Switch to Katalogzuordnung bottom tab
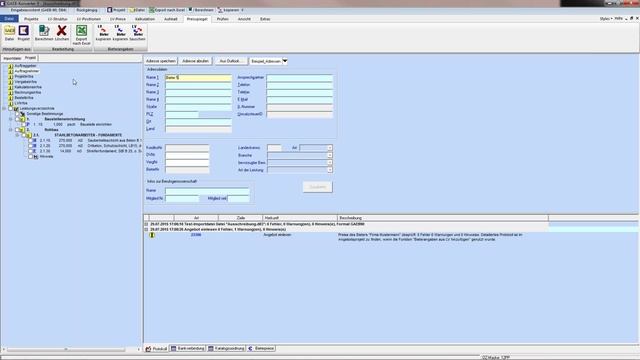This screenshot has width=640, height=360. [x=226, y=349]
